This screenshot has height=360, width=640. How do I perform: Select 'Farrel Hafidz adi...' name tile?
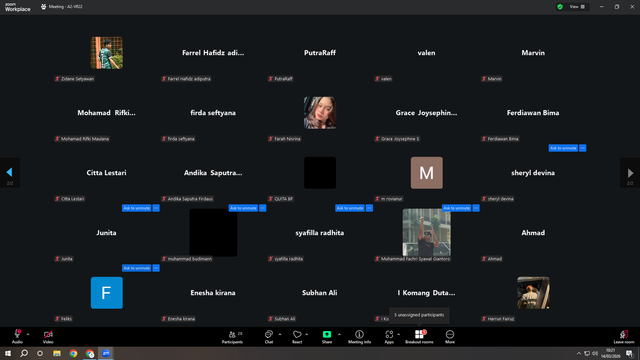coord(213,53)
